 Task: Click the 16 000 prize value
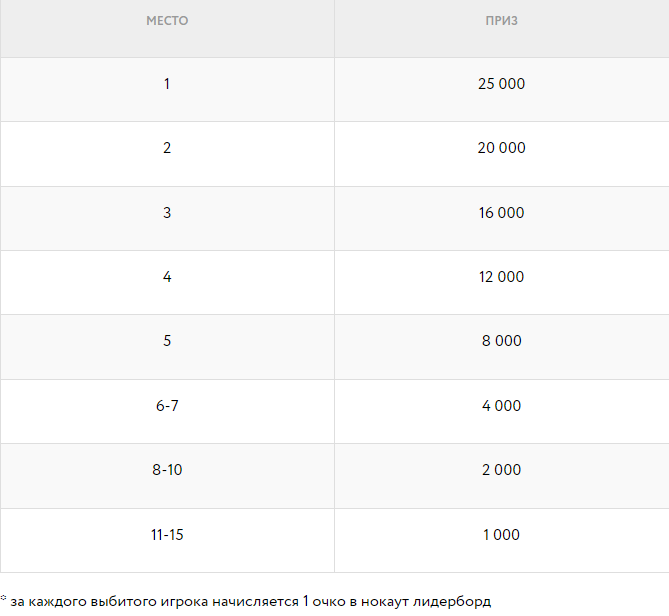tap(501, 213)
